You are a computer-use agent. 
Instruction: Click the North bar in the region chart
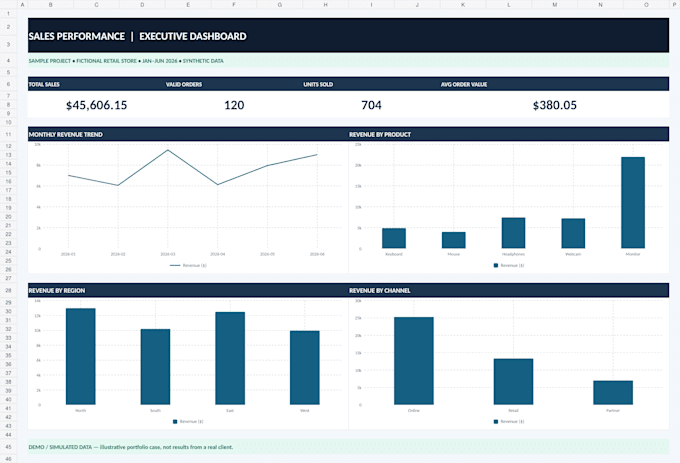[81, 356]
